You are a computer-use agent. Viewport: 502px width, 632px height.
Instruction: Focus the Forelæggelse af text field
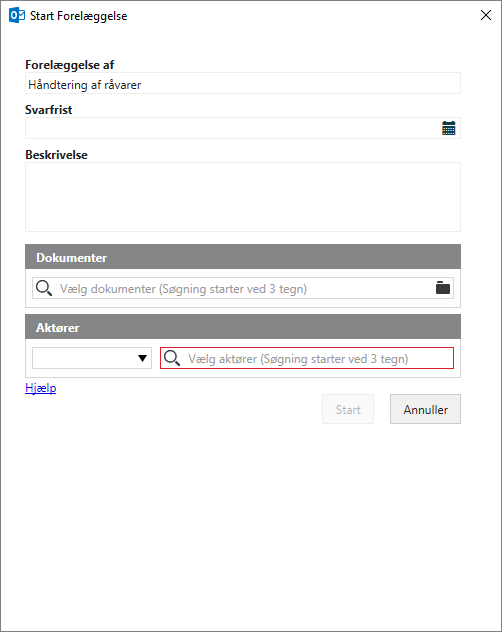click(243, 83)
